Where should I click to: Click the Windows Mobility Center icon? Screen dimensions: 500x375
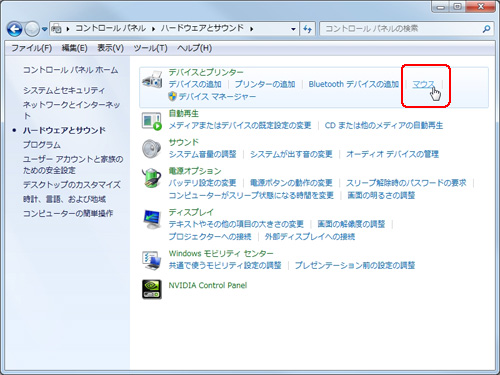pos(152,260)
